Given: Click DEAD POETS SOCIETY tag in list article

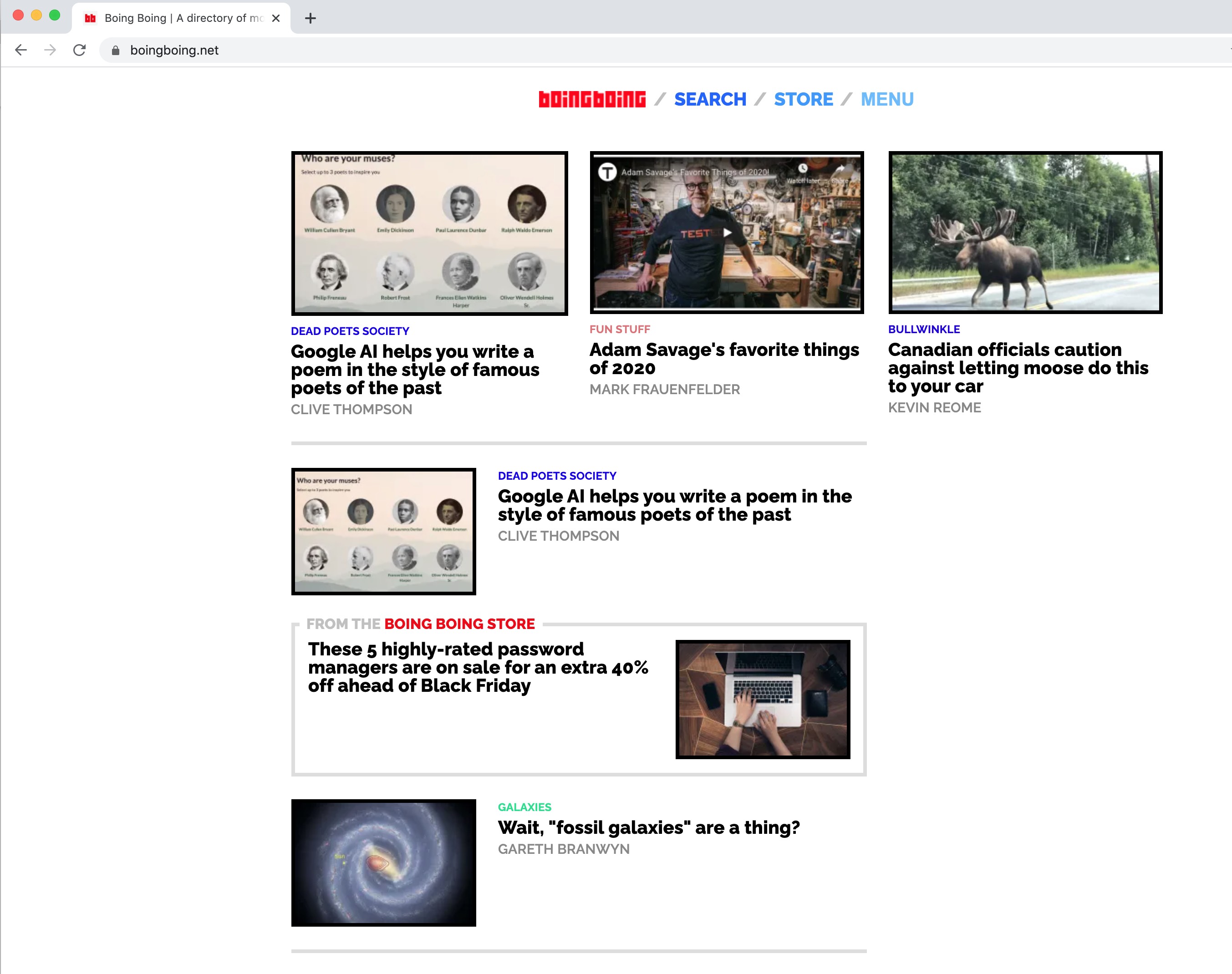Looking at the screenshot, I should click(x=557, y=476).
